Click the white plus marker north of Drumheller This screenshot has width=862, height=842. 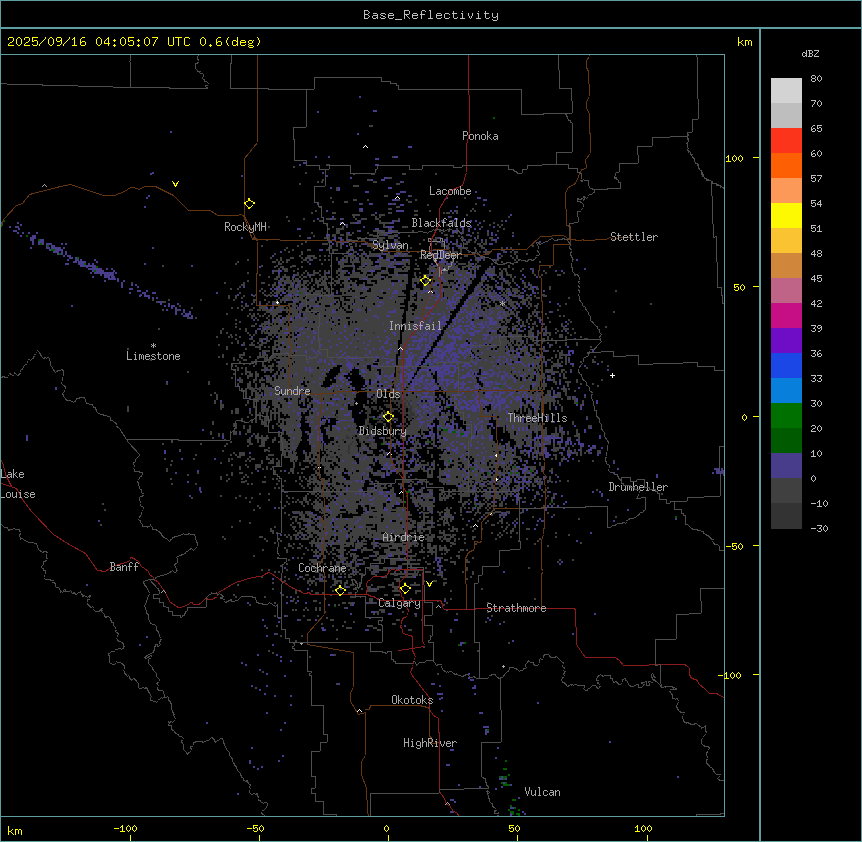pyautogui.click(x=612, y=375)
